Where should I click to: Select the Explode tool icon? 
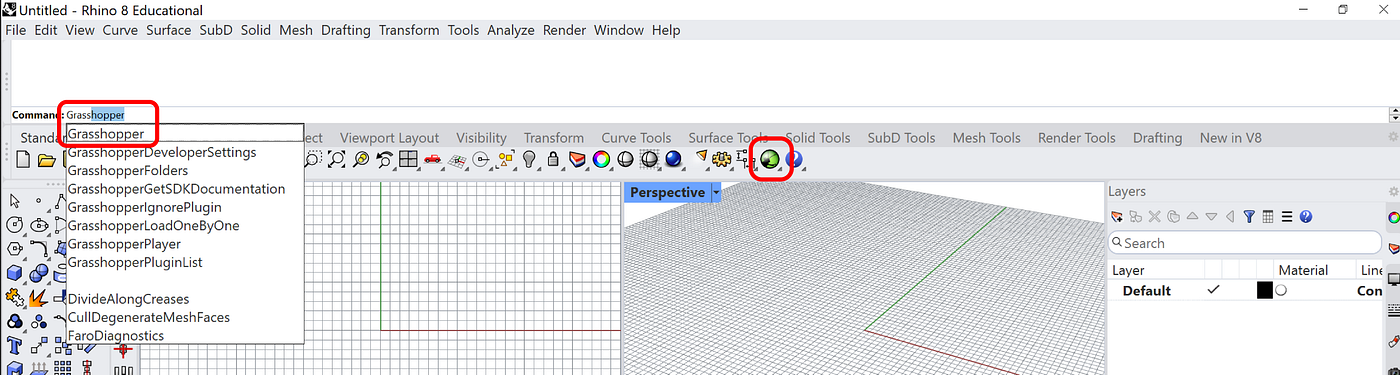pos(38,297)
